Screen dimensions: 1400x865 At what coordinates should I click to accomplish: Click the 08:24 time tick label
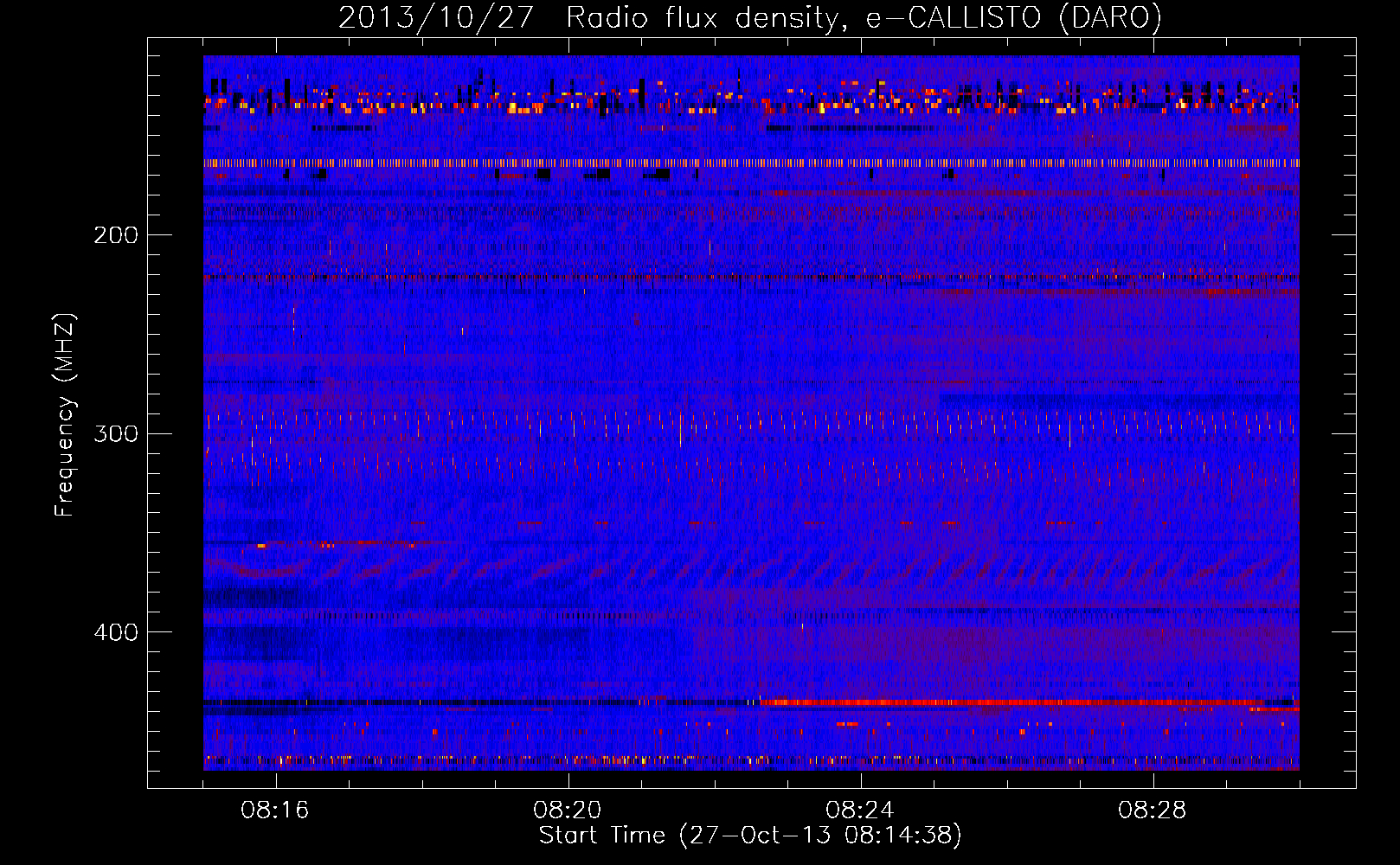pos(860,811)
